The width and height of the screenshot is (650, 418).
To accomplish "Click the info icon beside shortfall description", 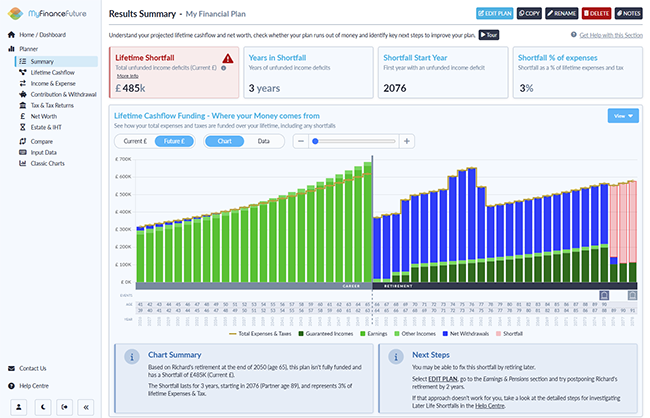I will (224, 68).
